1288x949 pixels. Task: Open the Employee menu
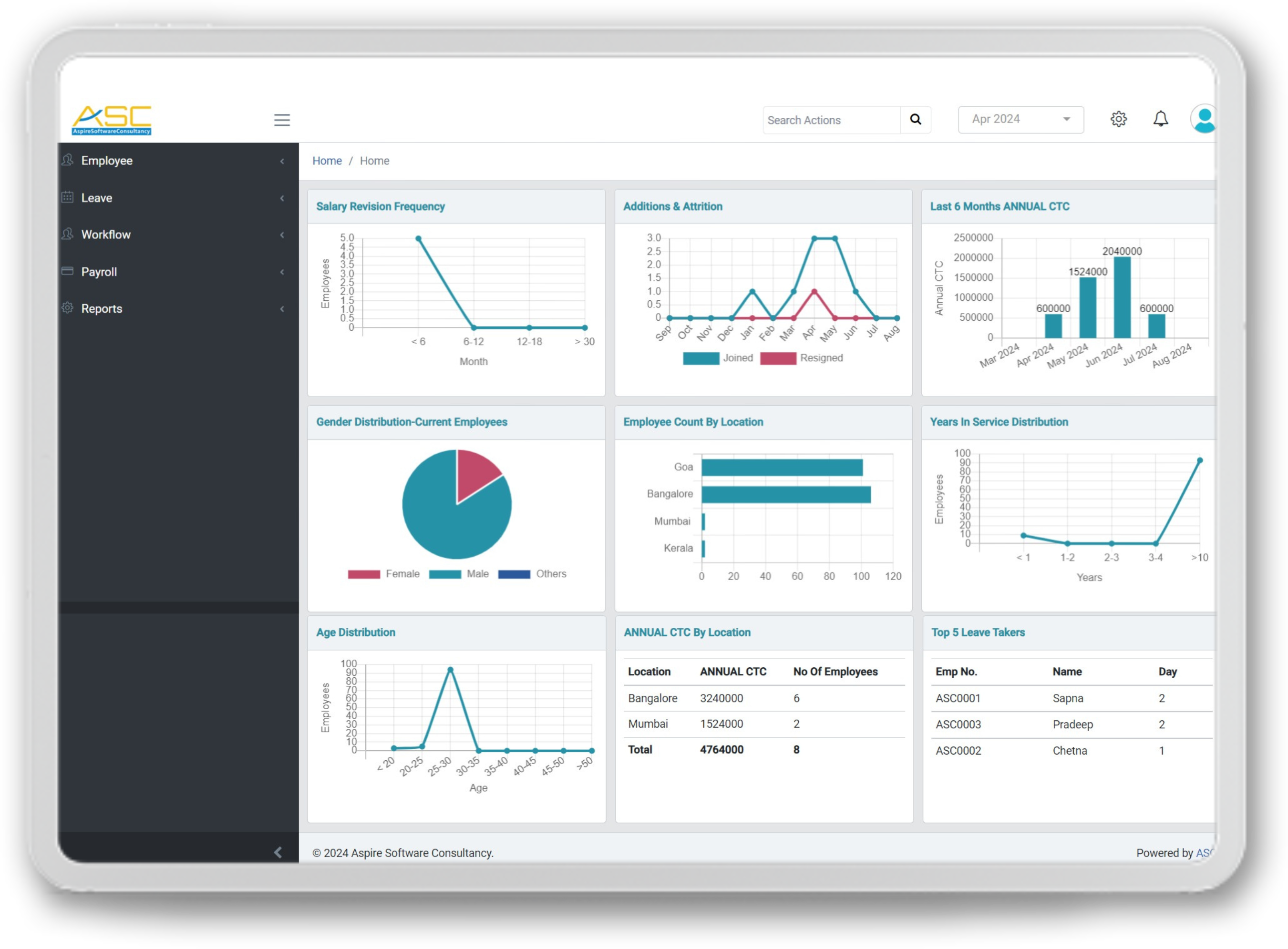point(178,161)
